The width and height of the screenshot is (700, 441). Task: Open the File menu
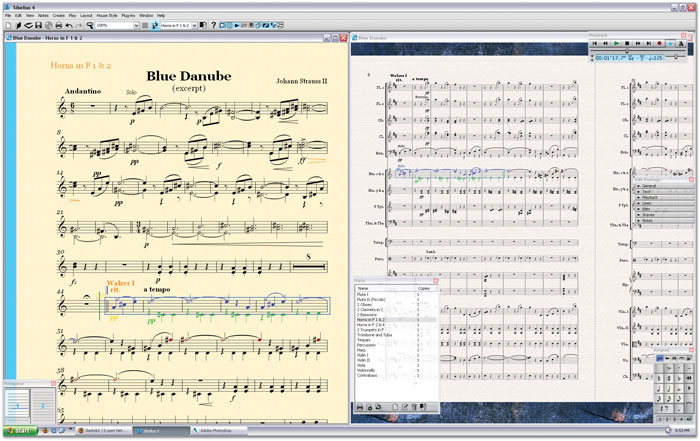click(x=8, y=16)
